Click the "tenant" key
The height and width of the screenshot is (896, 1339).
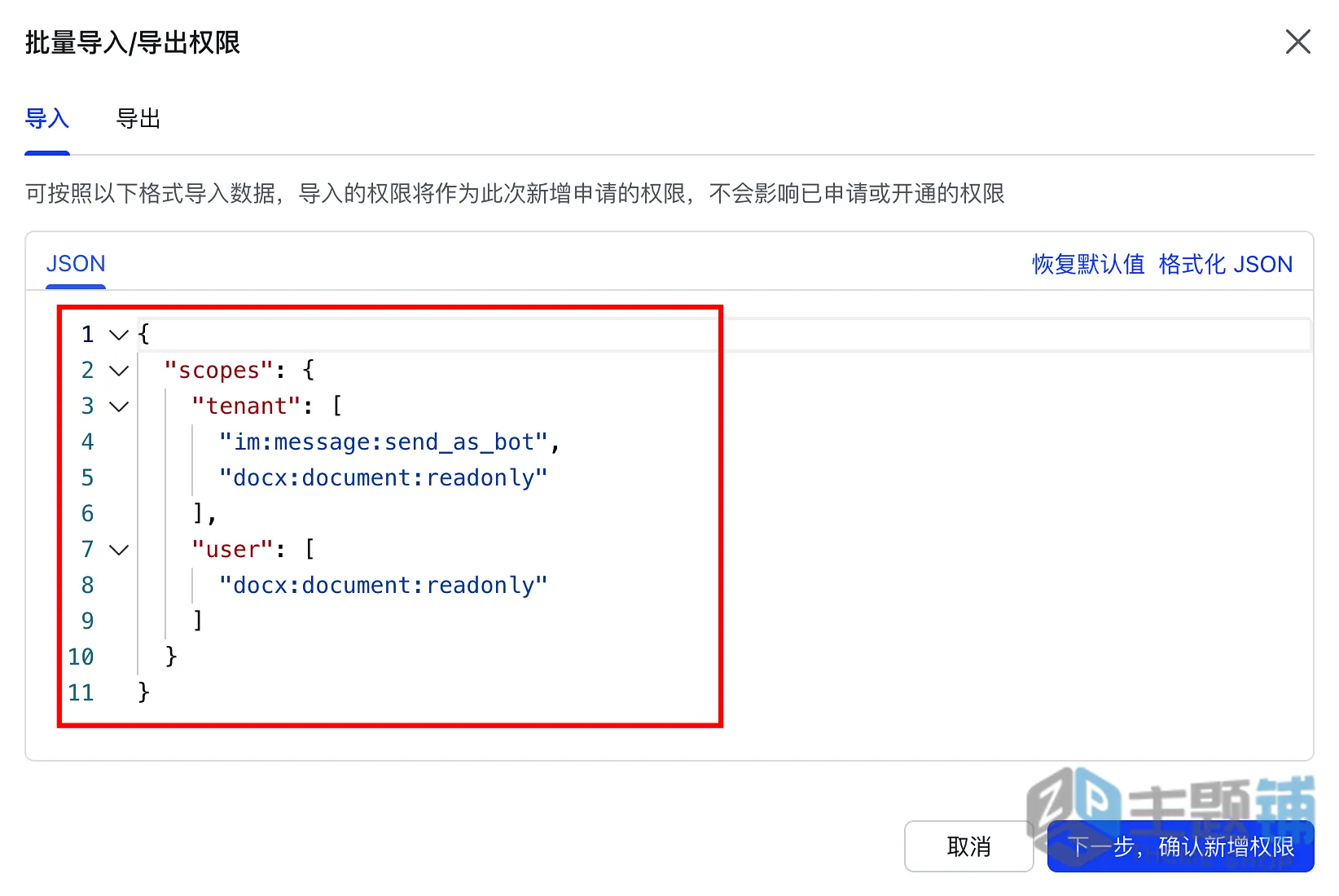pos(247,406)
